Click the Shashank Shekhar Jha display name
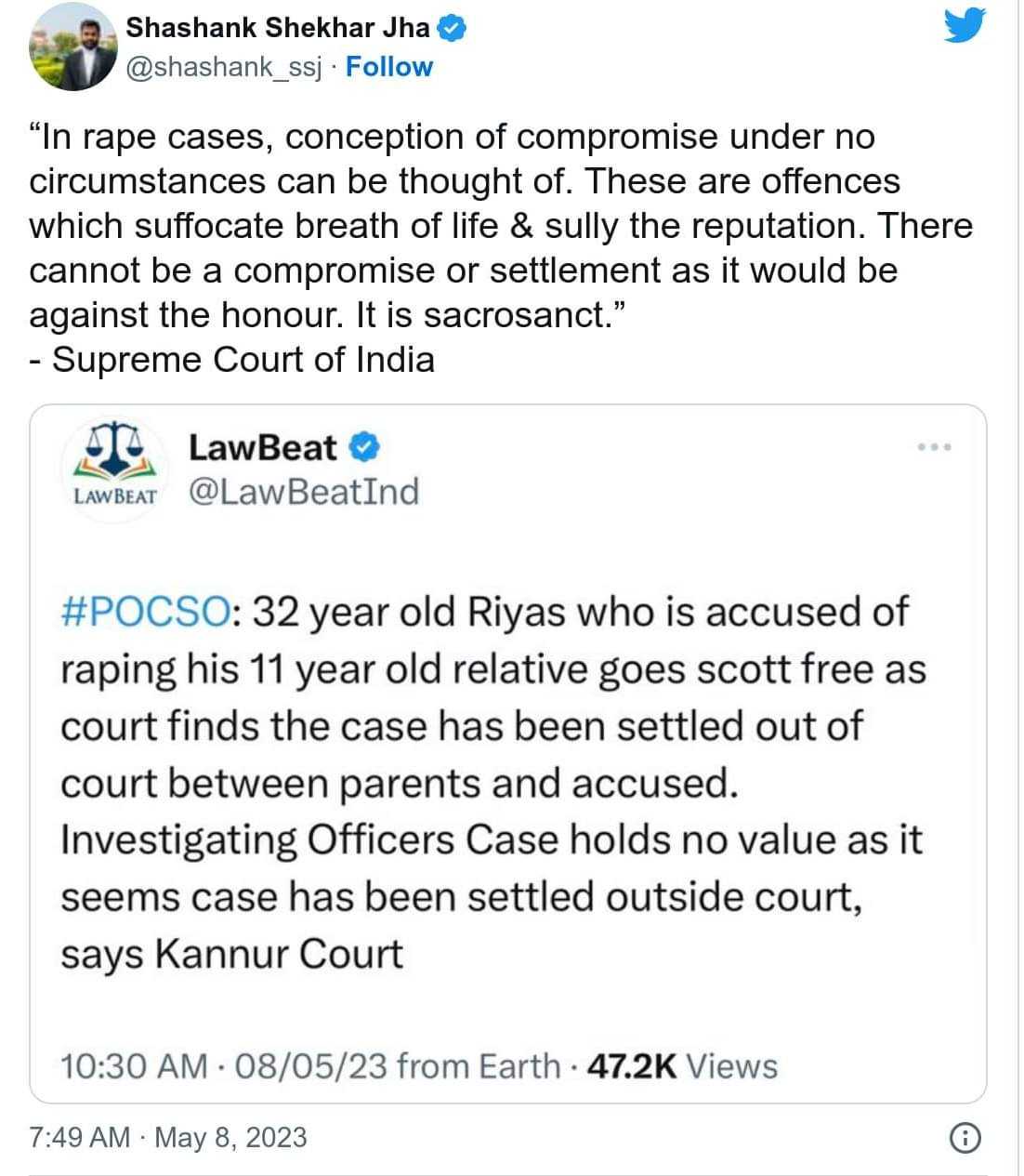 [x=277, y=28]
